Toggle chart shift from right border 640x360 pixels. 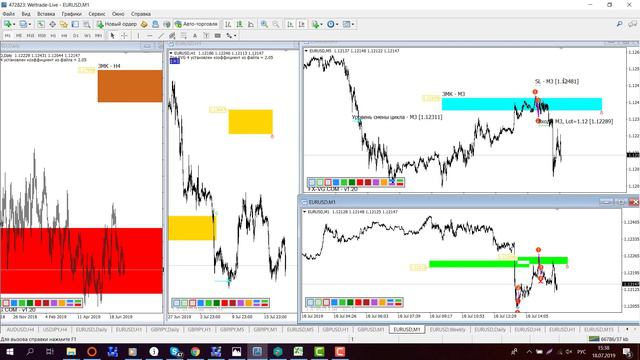301,24
